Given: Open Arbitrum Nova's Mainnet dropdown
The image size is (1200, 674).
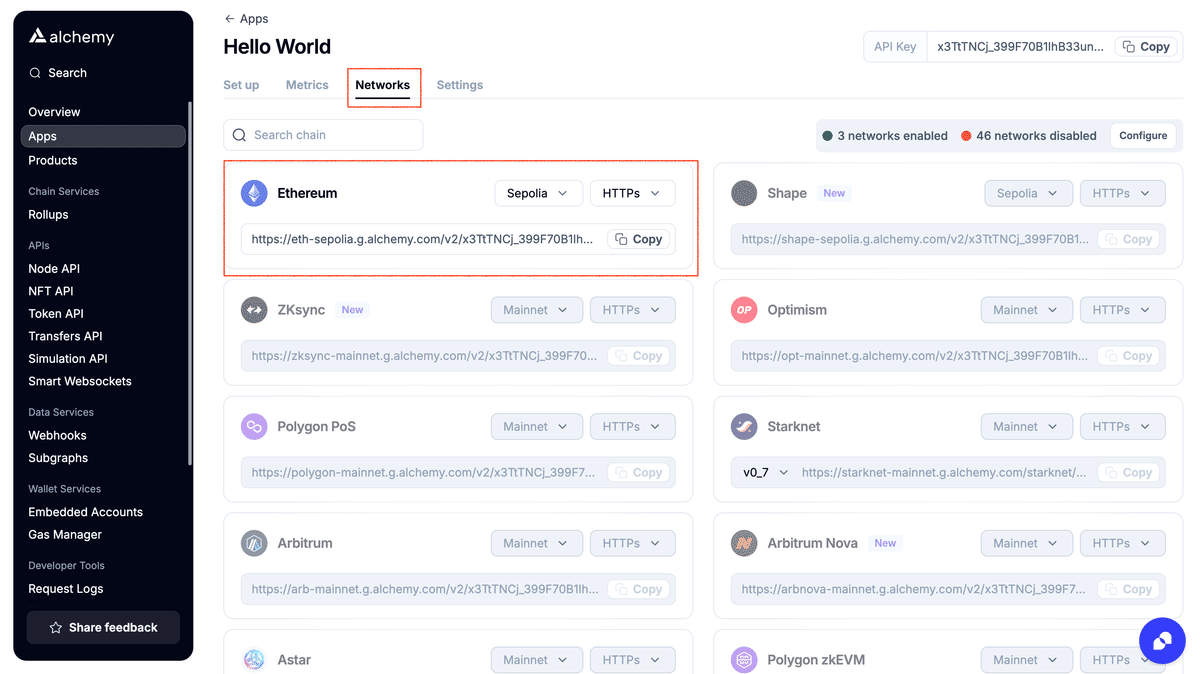Looking at the screenshot, I should (x=1026, y=543).
